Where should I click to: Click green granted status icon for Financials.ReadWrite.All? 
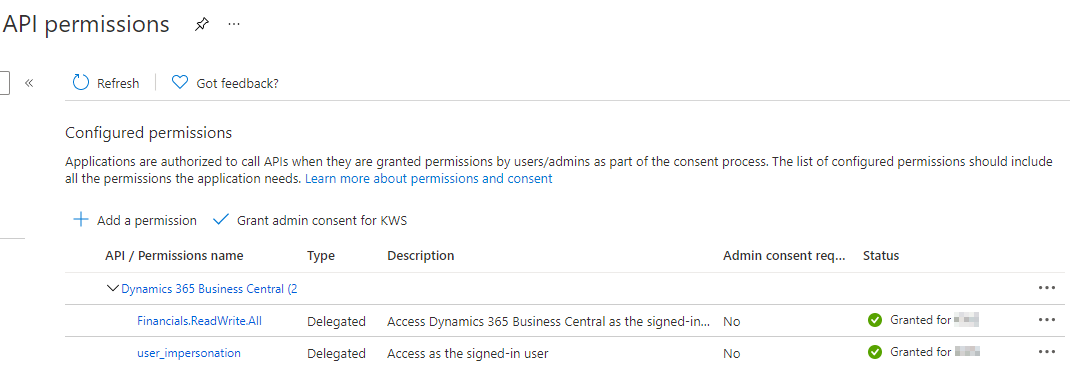[874, 320]
